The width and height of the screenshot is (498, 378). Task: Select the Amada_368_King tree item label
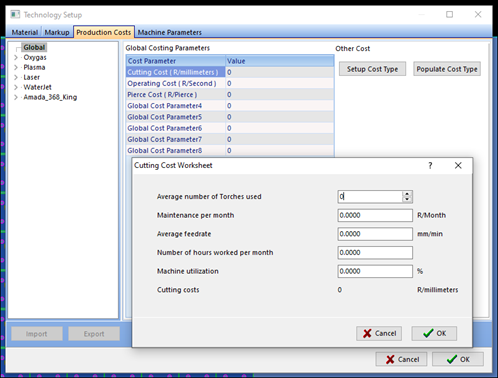click(x=50, y=97)
